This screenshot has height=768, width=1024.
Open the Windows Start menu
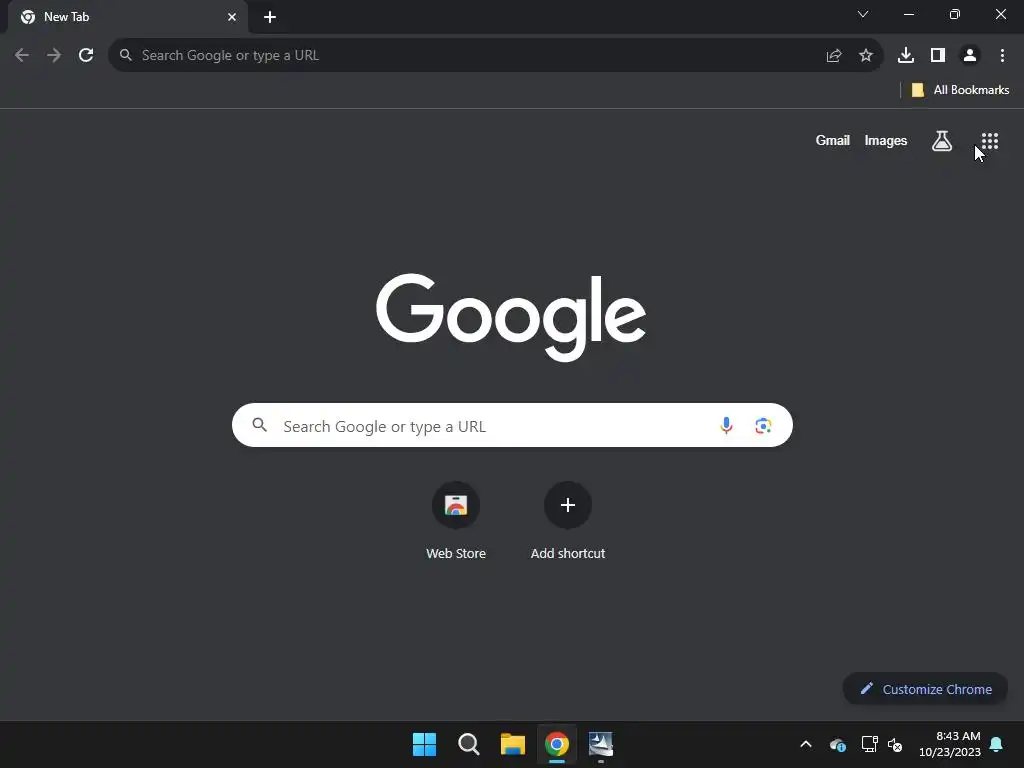(424, 744)
